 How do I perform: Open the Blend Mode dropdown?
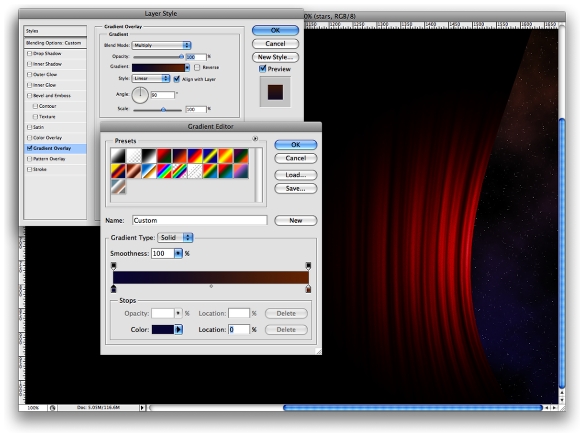tap(161, 45)
